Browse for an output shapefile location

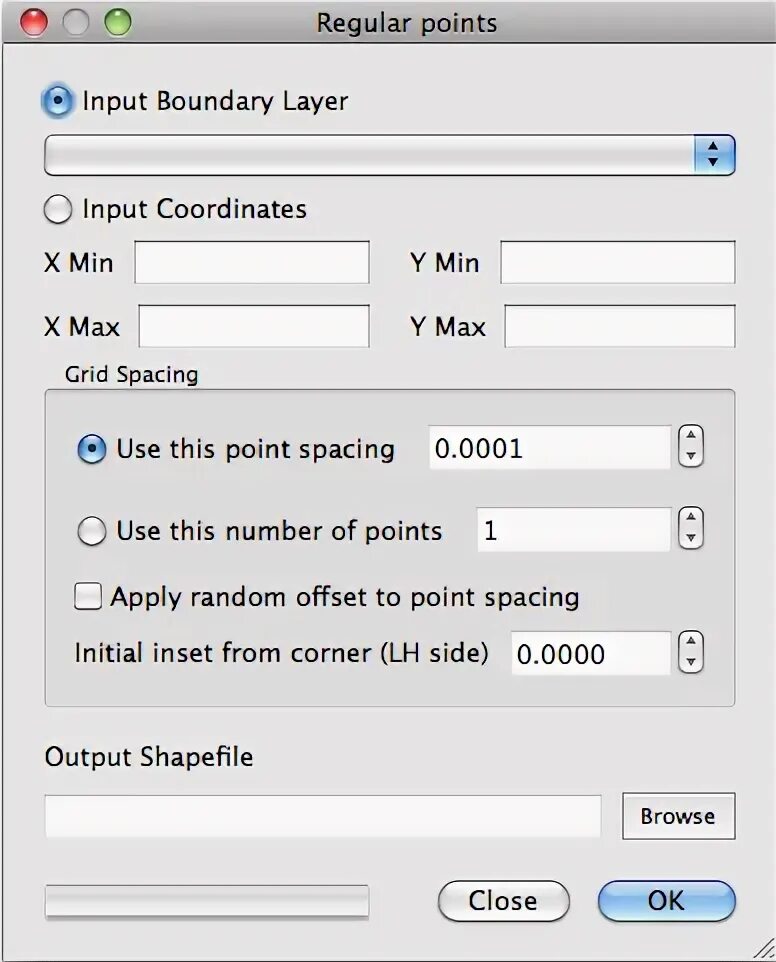(x=678, y=816)
